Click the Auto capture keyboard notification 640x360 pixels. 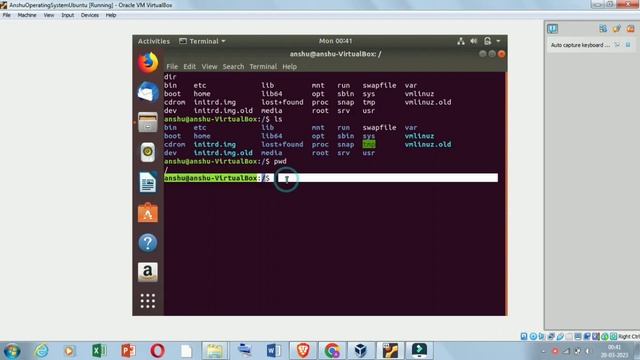(580, 45)
